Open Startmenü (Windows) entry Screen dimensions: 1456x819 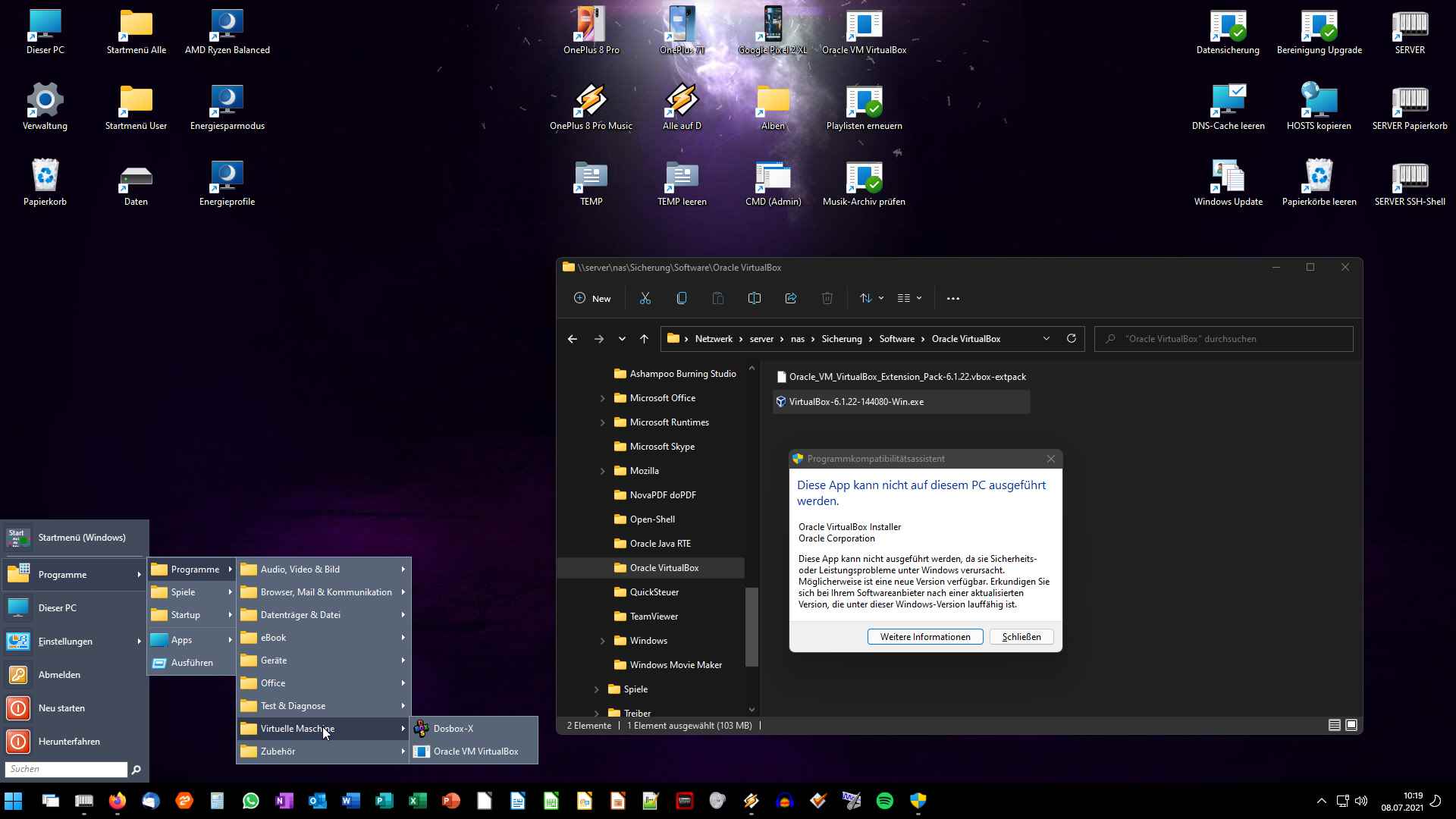tap(74, 538)
